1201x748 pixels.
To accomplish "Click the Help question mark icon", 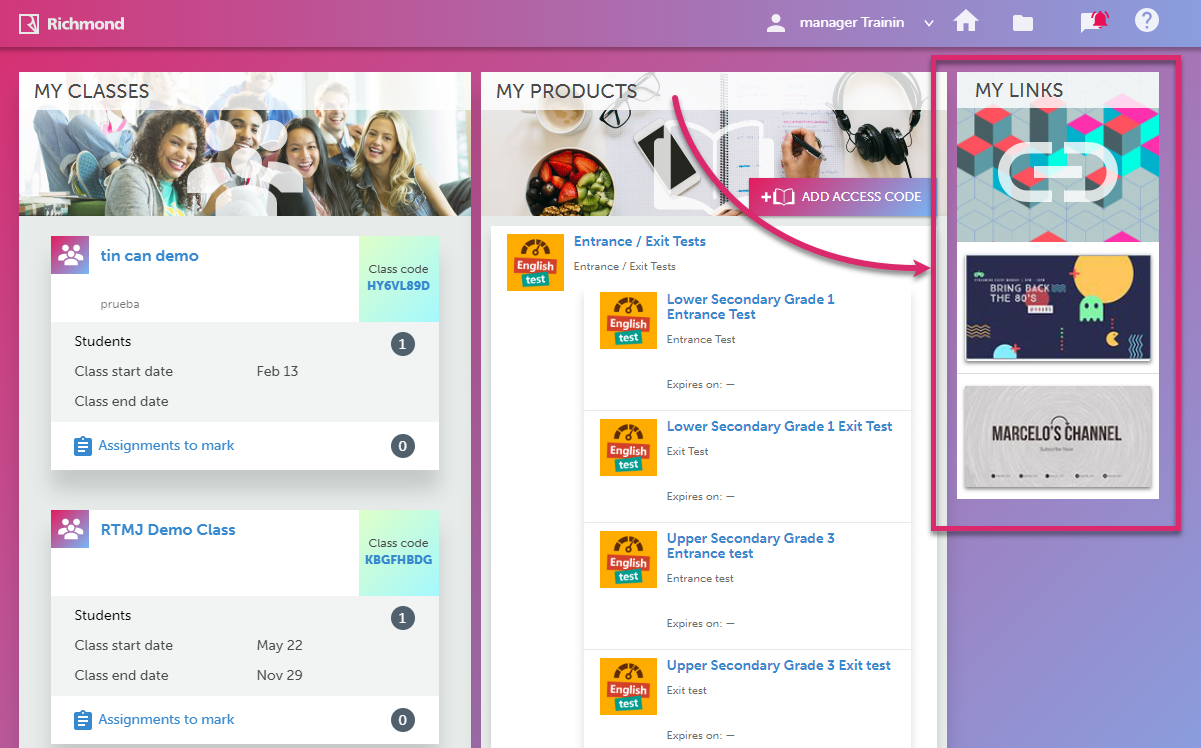I will (x=1146, y=21).
